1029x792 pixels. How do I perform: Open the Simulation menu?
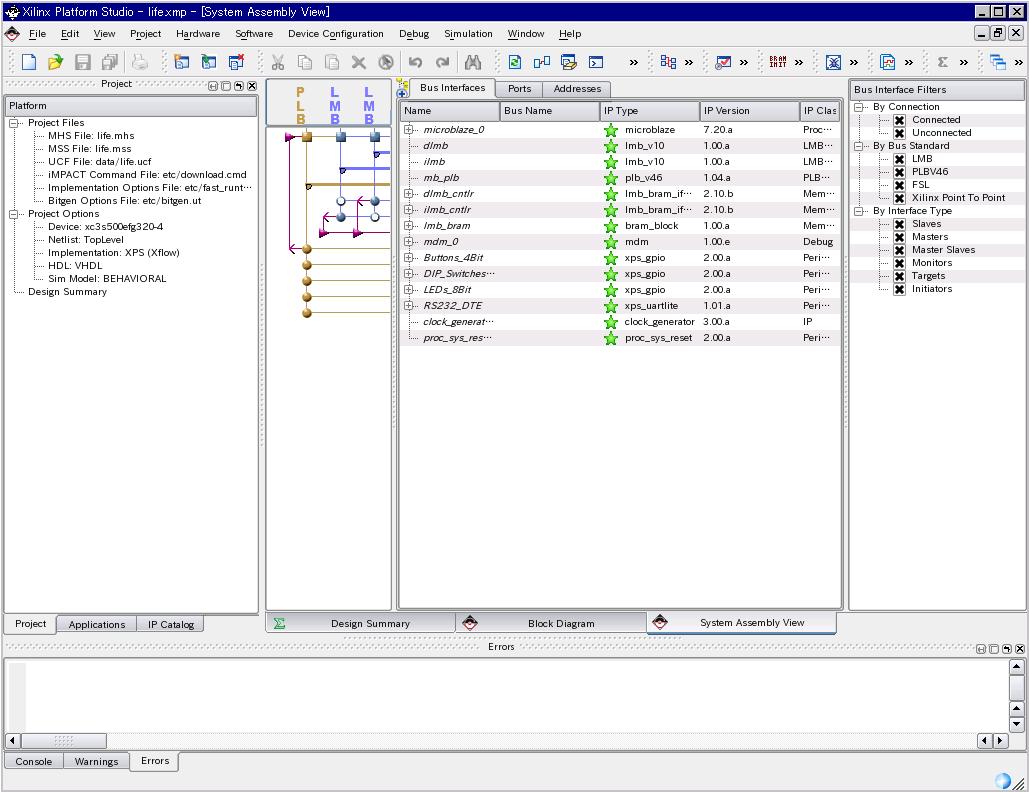[x=468, y=33]
